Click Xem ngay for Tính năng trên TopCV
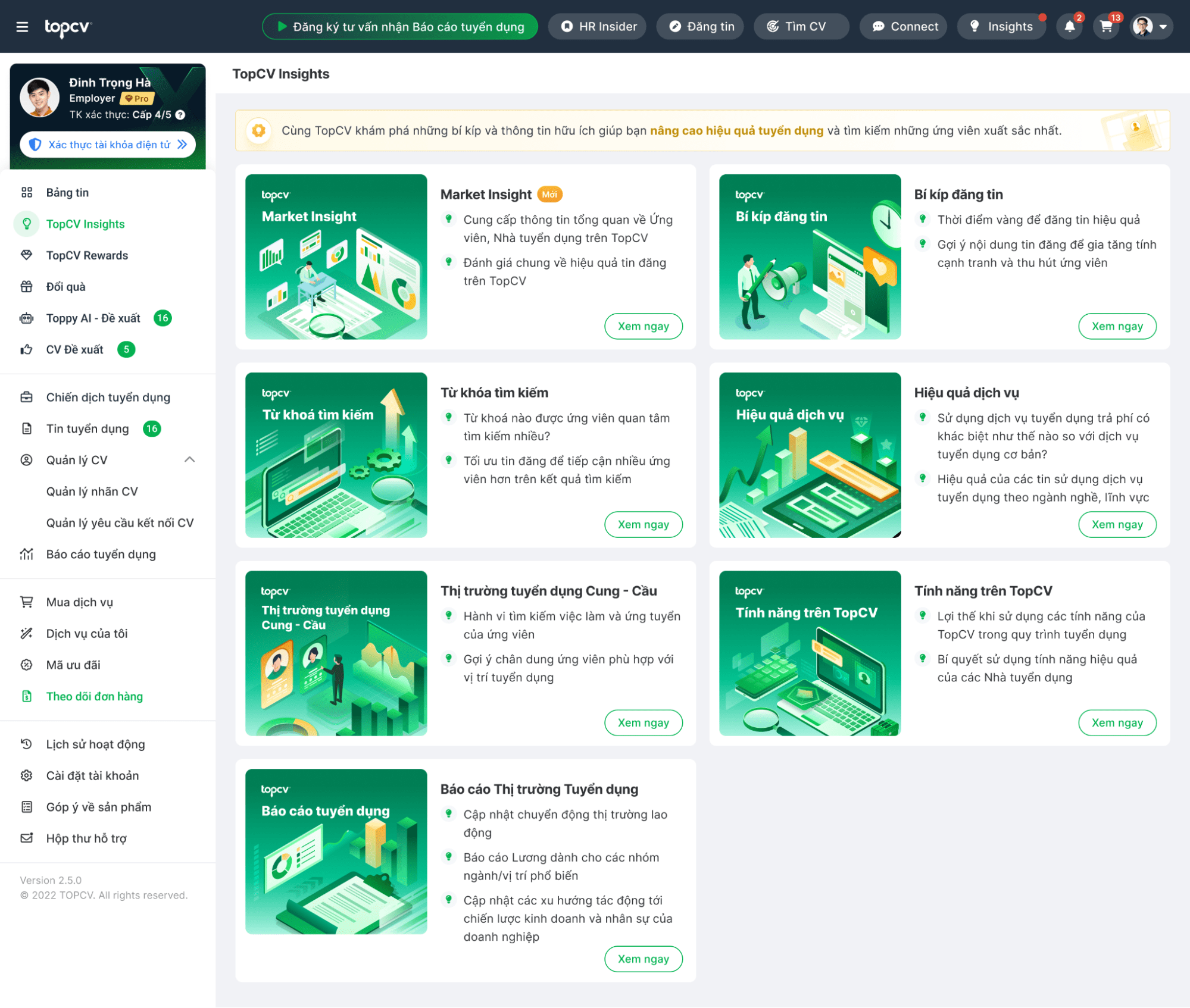The image size is (1190, 1008). [1117, 722]
